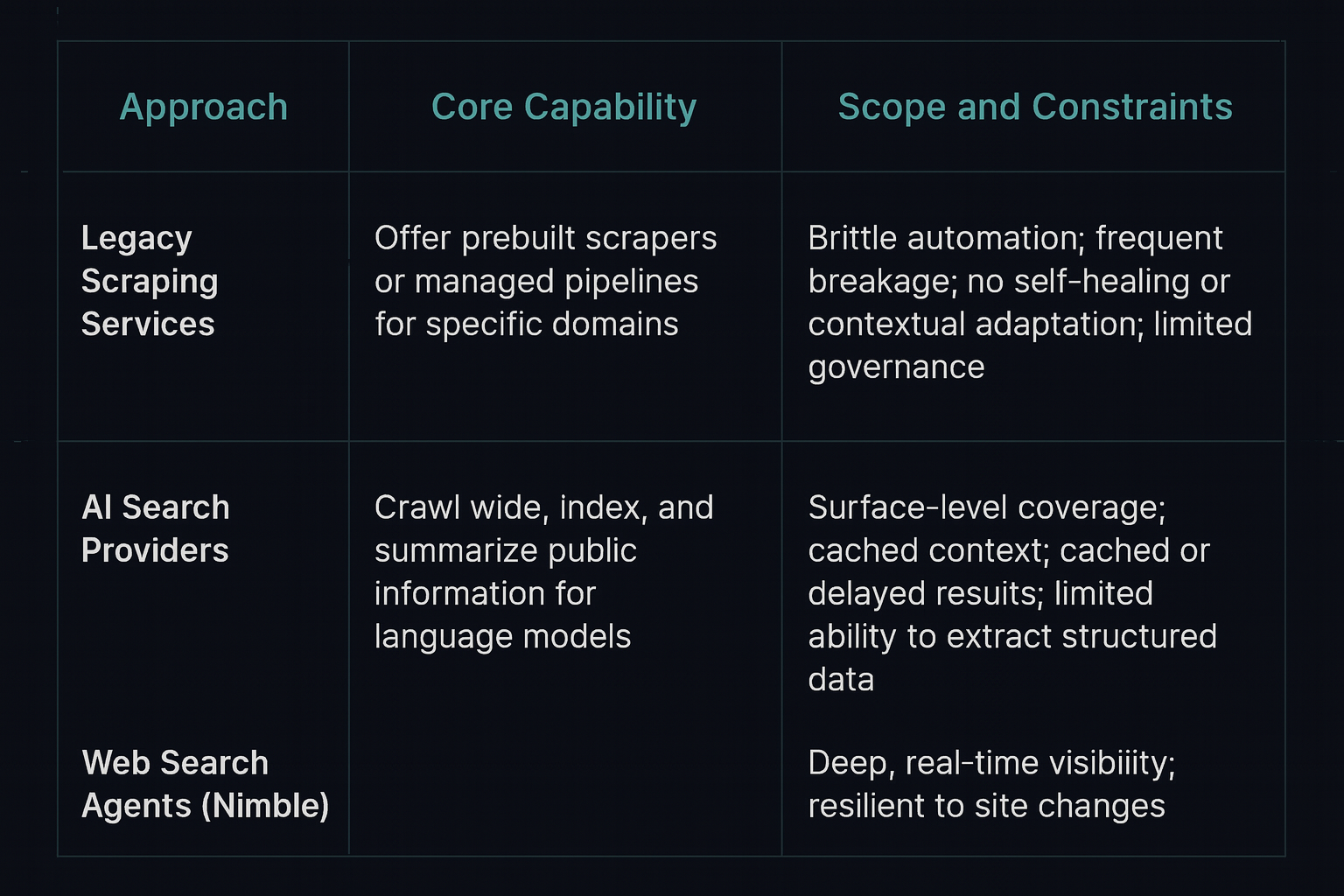Select the 'AI Search' row label text
The image size is (1344, 896).
156,508
